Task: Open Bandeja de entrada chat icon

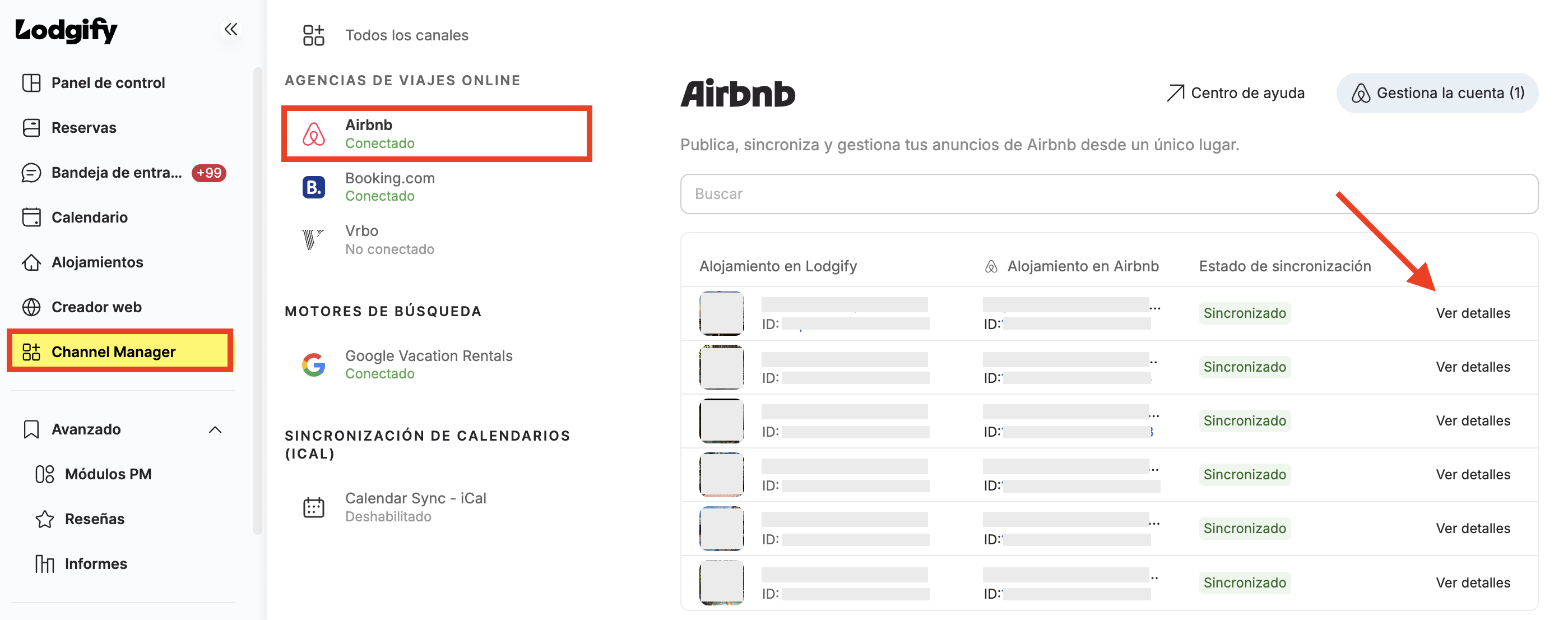Action: [x=31, y=173]
